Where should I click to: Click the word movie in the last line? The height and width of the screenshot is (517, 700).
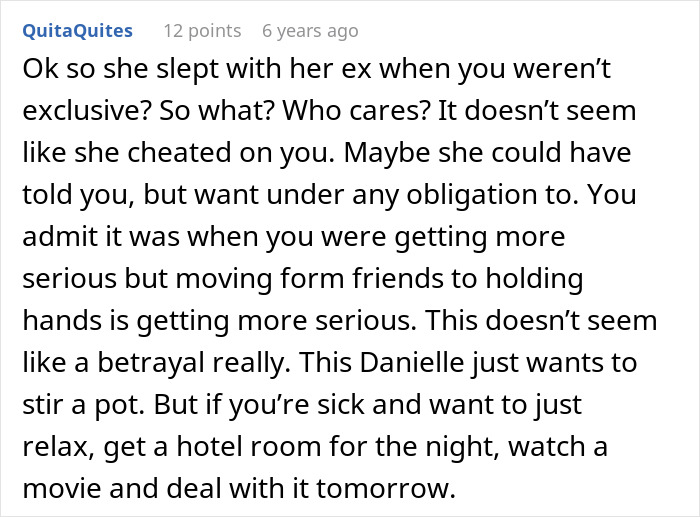(x=62, y=488)
